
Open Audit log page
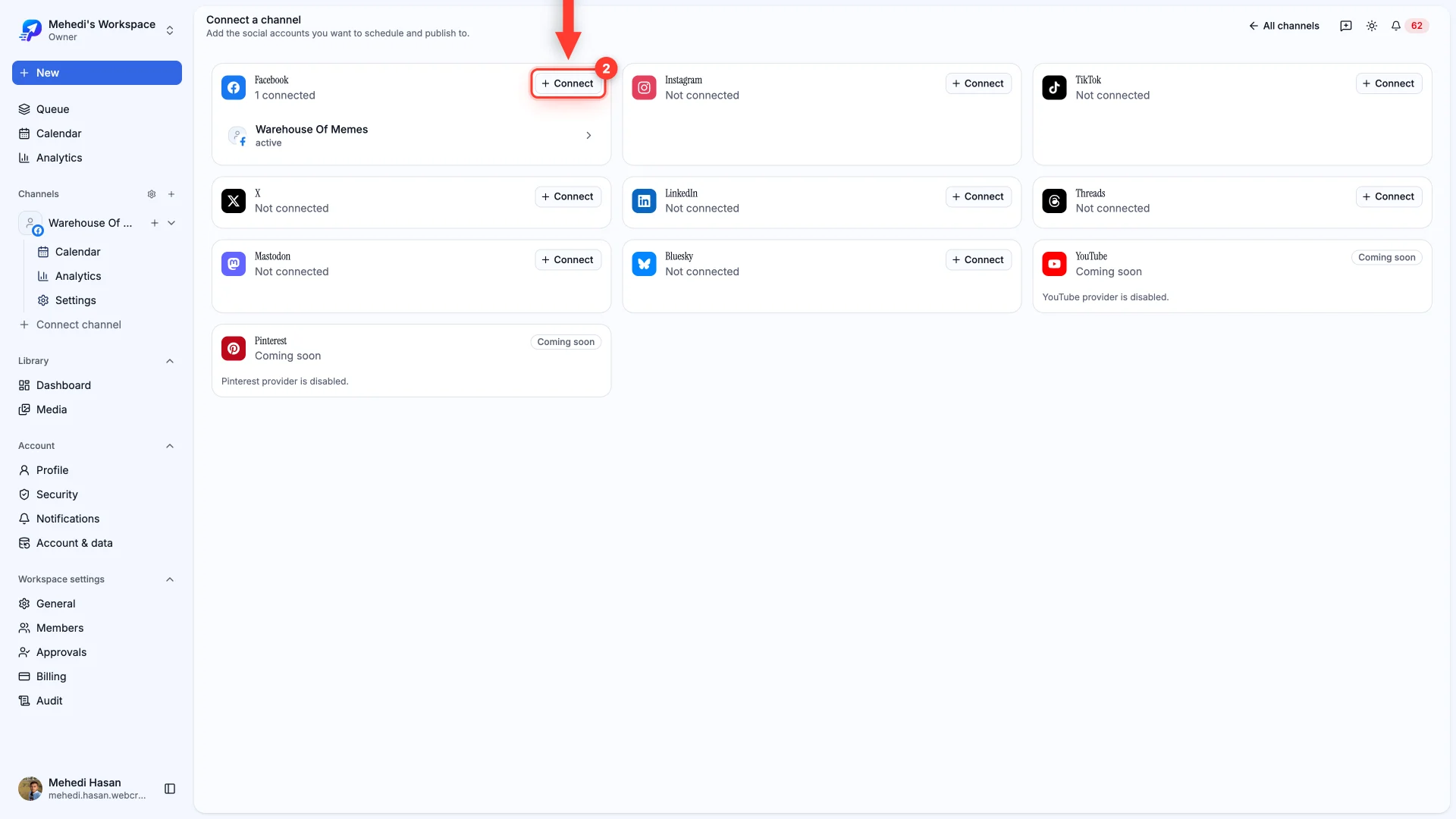(97, 701)
